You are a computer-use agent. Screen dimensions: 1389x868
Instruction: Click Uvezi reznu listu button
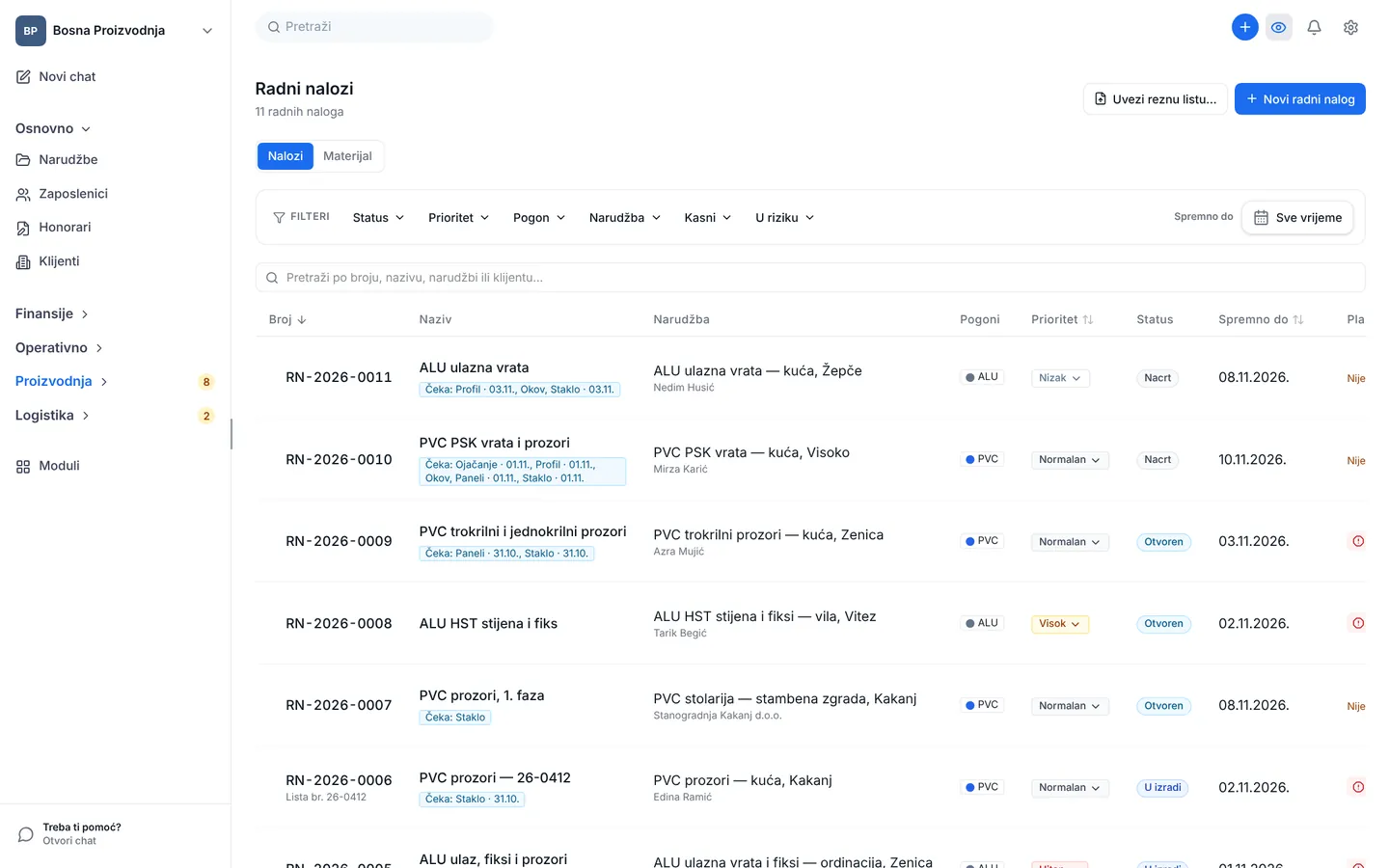[1156, 99]
